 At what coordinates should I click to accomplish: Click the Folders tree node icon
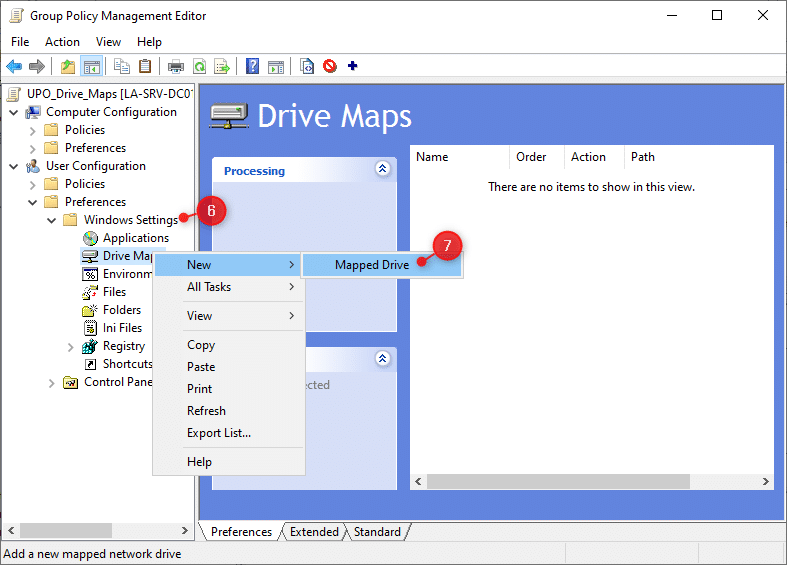point(90,310)
